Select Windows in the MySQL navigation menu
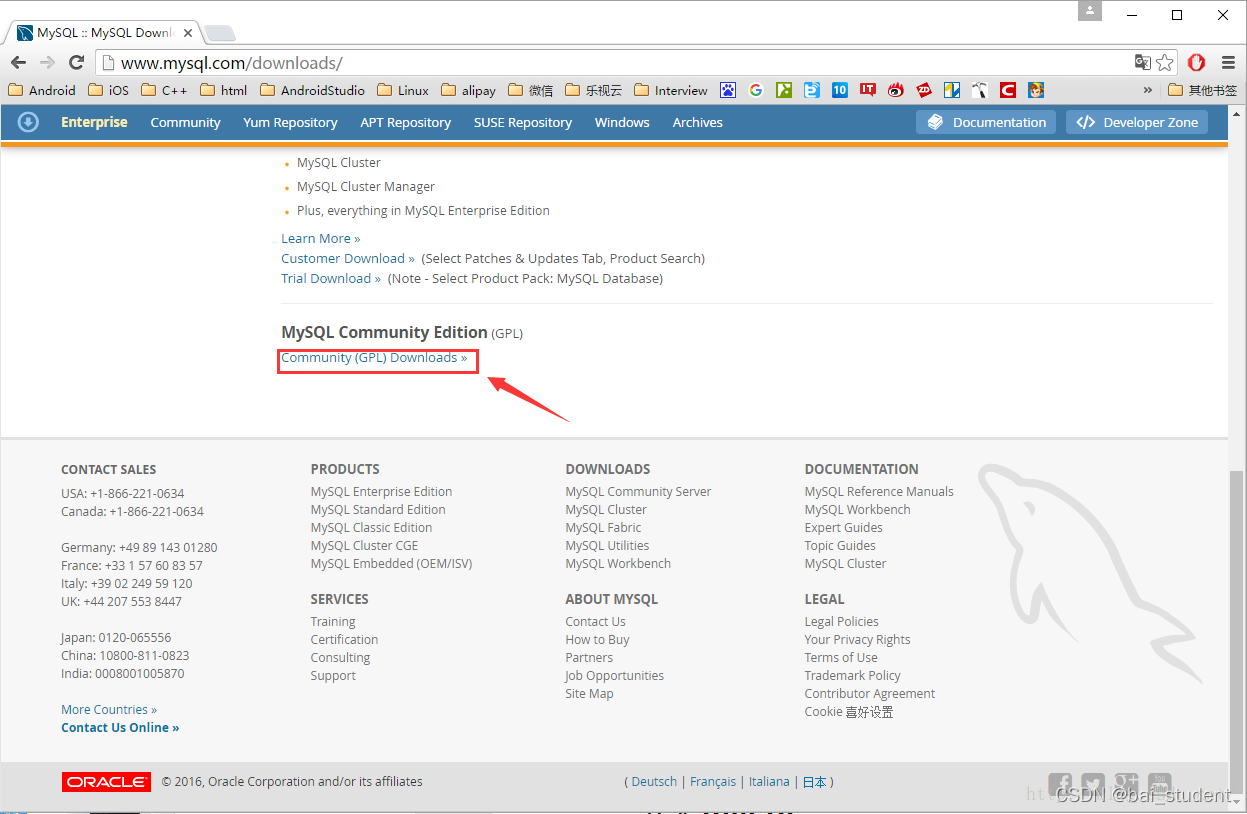 coord(622,122)
